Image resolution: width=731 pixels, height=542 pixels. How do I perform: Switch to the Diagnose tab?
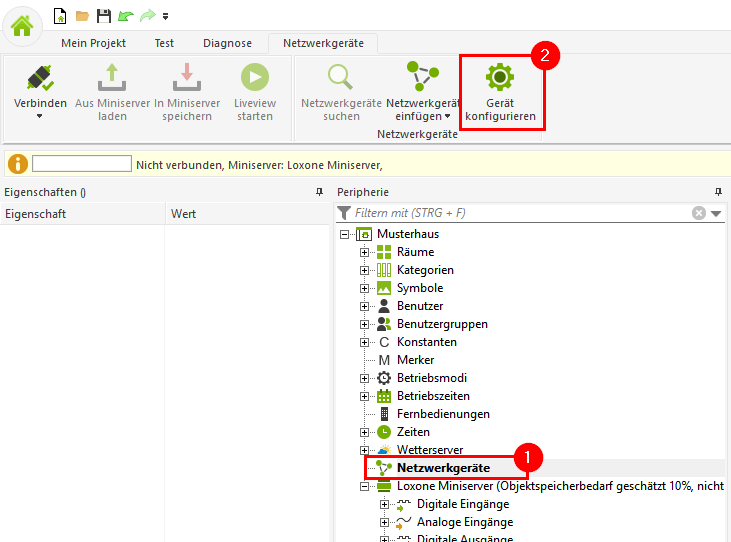(x=227, y=43)
